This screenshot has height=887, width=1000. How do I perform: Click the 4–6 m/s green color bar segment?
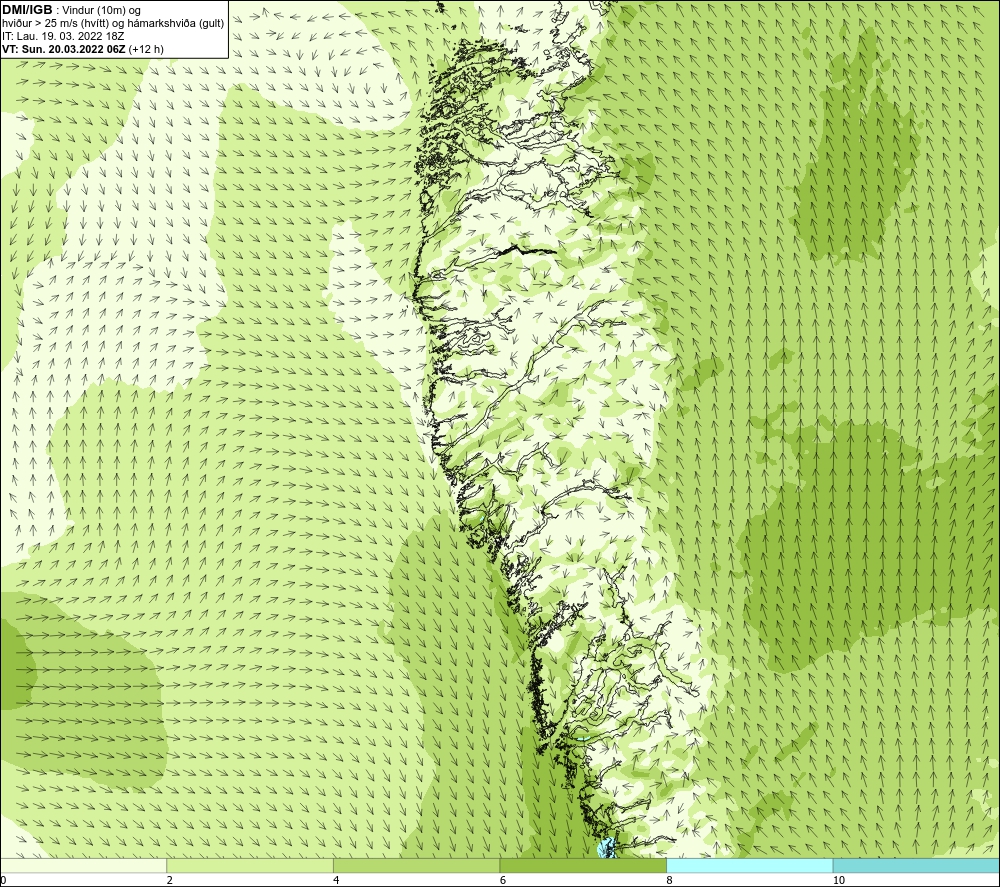point(416,865)
